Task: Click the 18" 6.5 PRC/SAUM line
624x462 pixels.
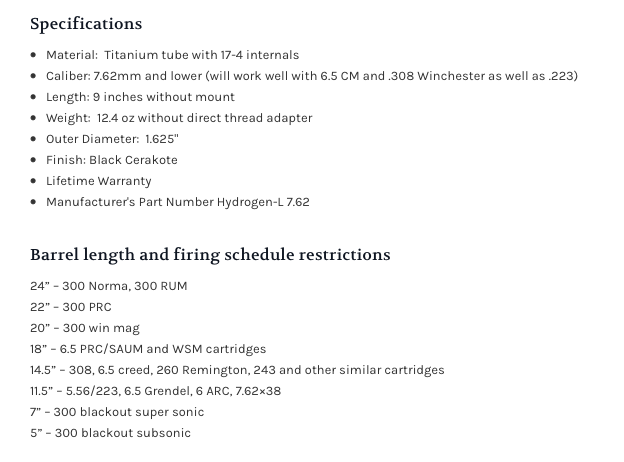Action: 148,349
